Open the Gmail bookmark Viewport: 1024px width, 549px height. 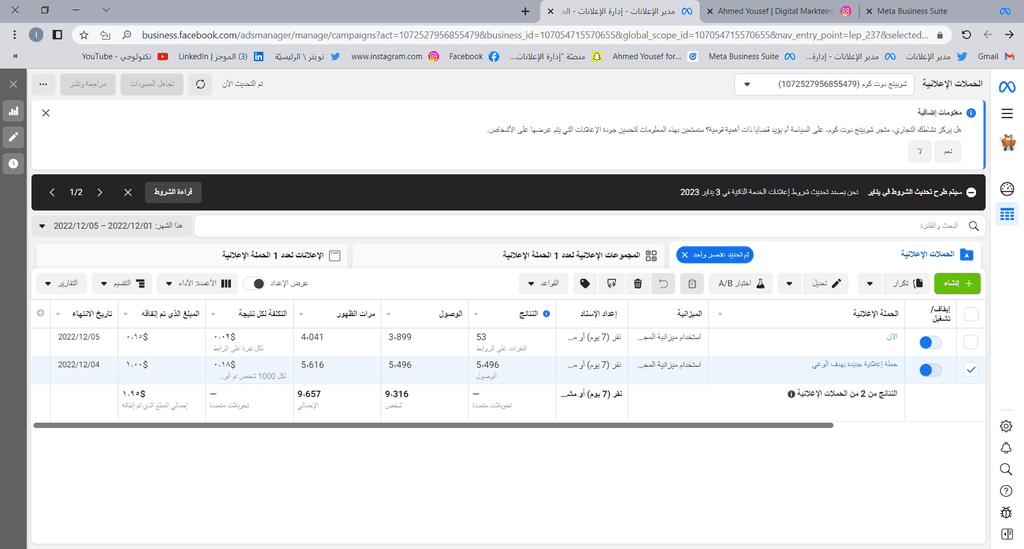[x=995, y=57]
